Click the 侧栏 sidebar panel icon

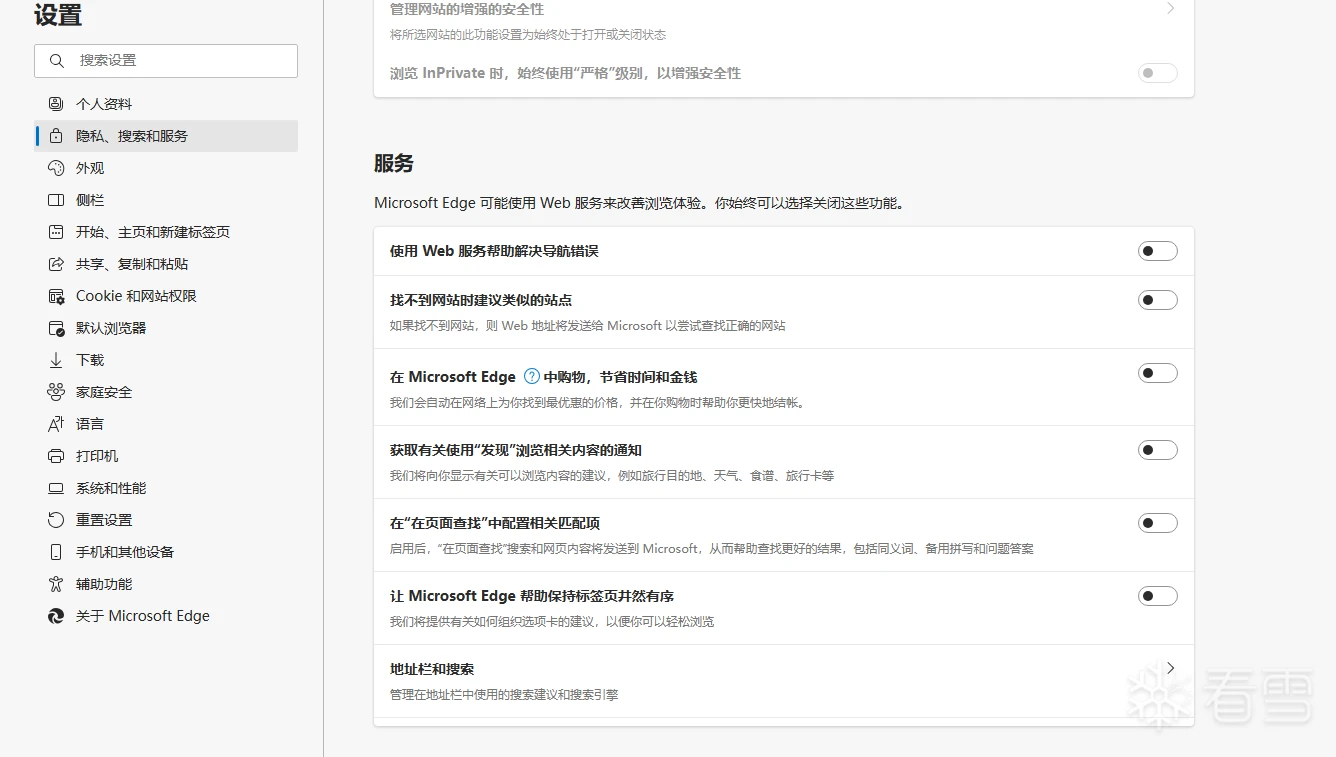click(x=56, y=200)
